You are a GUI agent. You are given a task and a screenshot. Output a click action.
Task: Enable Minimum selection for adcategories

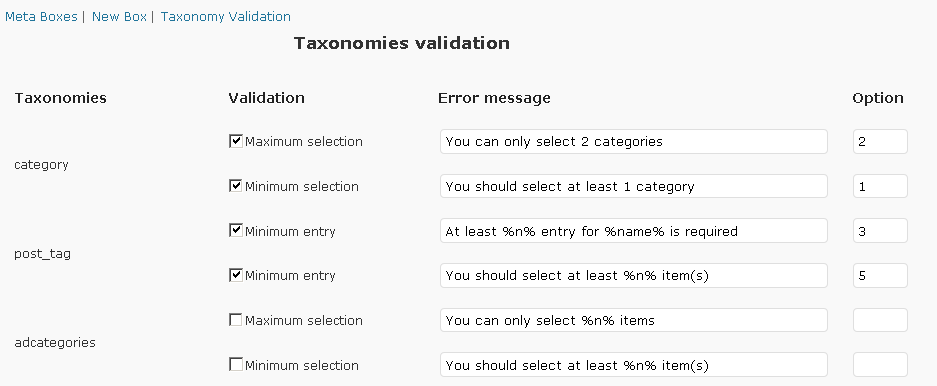[x=235, y=364]
